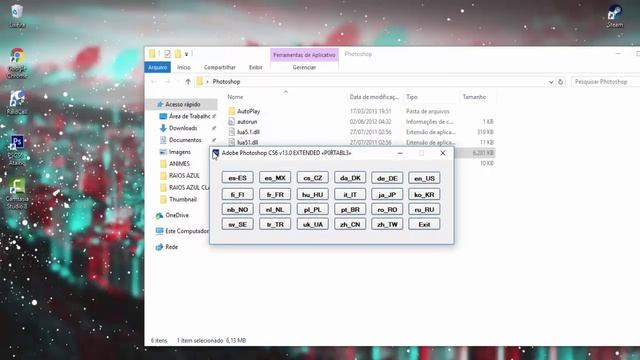Select the nl_NL language button

pyautogui.click(x=275, y=209)
